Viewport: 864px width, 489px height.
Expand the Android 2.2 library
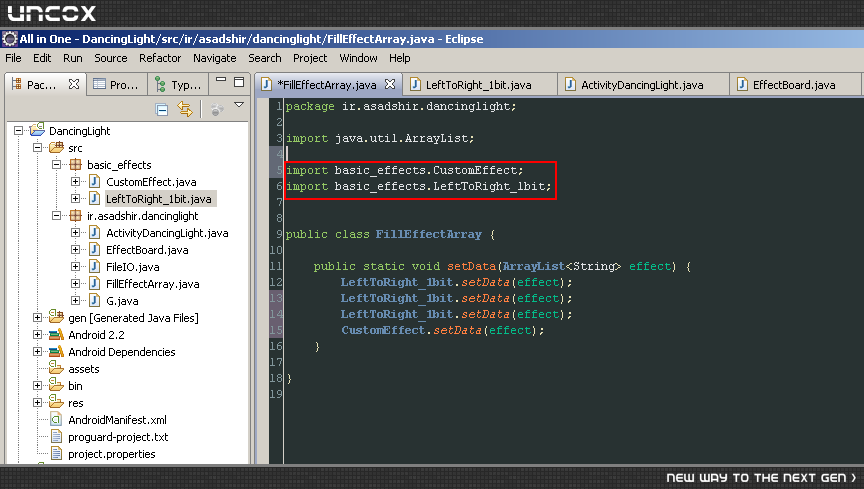tap(37, 335)
